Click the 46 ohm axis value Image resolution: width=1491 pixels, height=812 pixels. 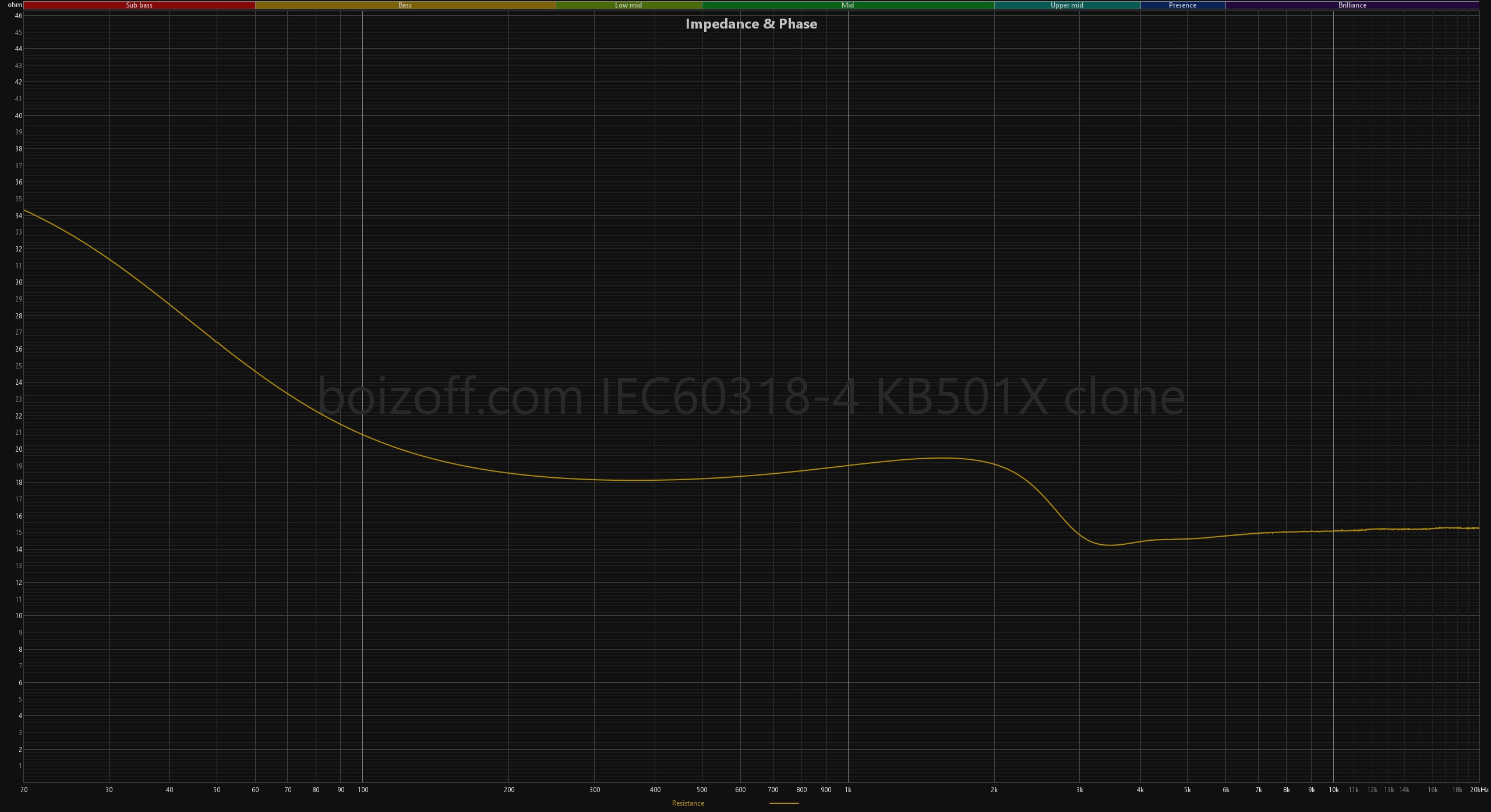[x=19, y=16]
